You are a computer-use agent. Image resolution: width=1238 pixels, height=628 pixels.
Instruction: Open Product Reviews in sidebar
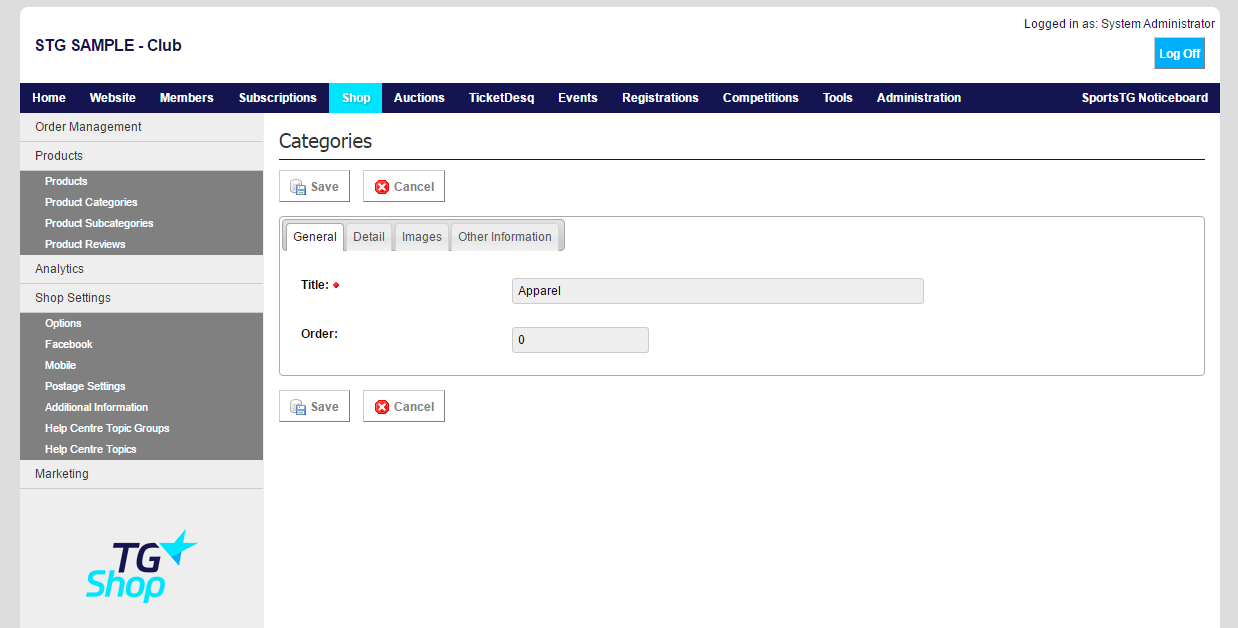(x=85, y=244)
